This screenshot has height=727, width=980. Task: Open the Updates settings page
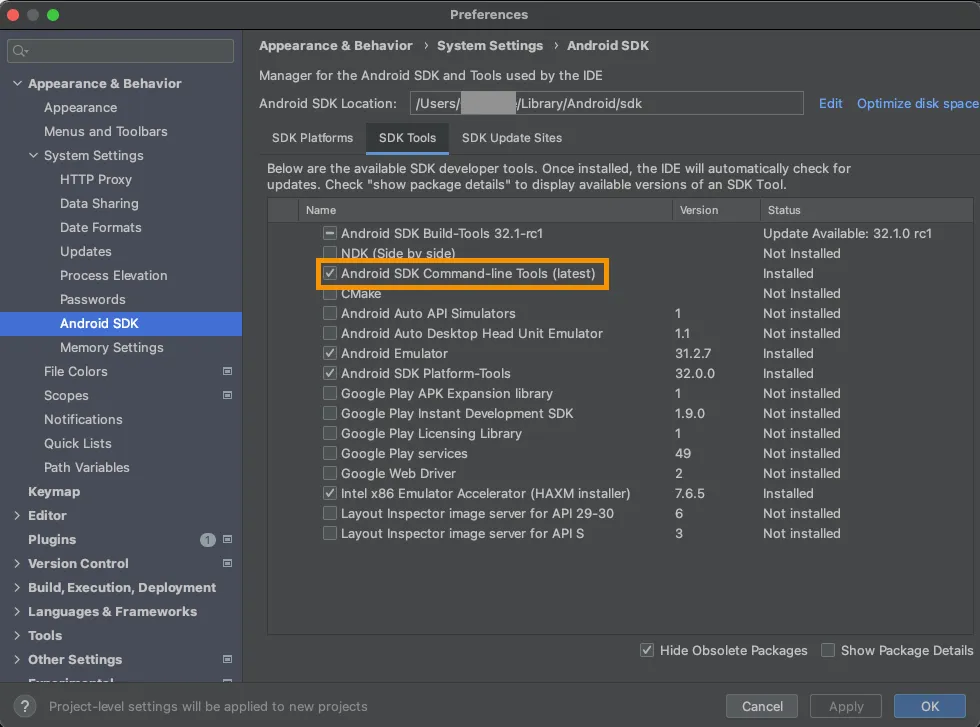pyautogui.click(x=86, y=251)
